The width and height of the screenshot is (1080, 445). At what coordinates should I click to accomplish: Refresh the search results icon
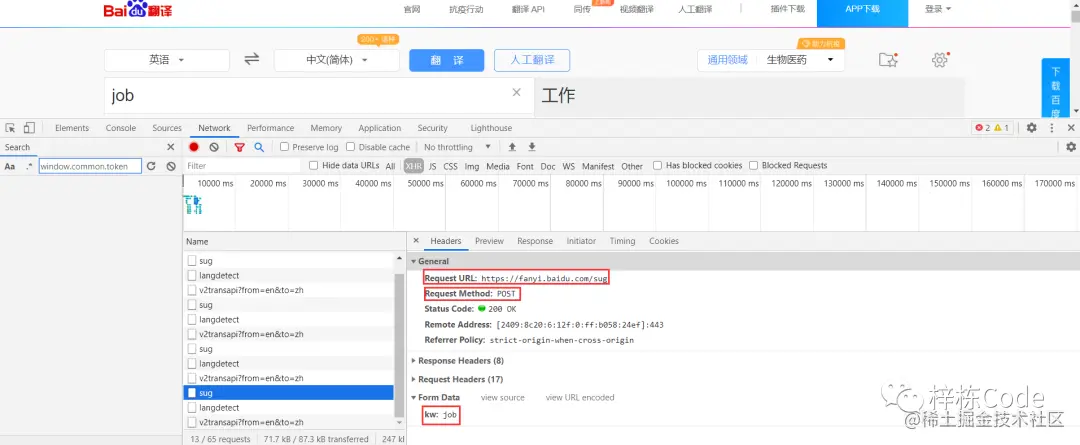(152, 166)
